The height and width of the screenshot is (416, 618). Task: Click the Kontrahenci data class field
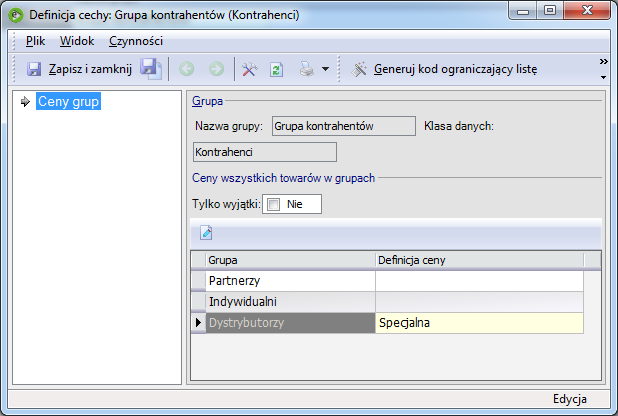click(x=265, y=152)
